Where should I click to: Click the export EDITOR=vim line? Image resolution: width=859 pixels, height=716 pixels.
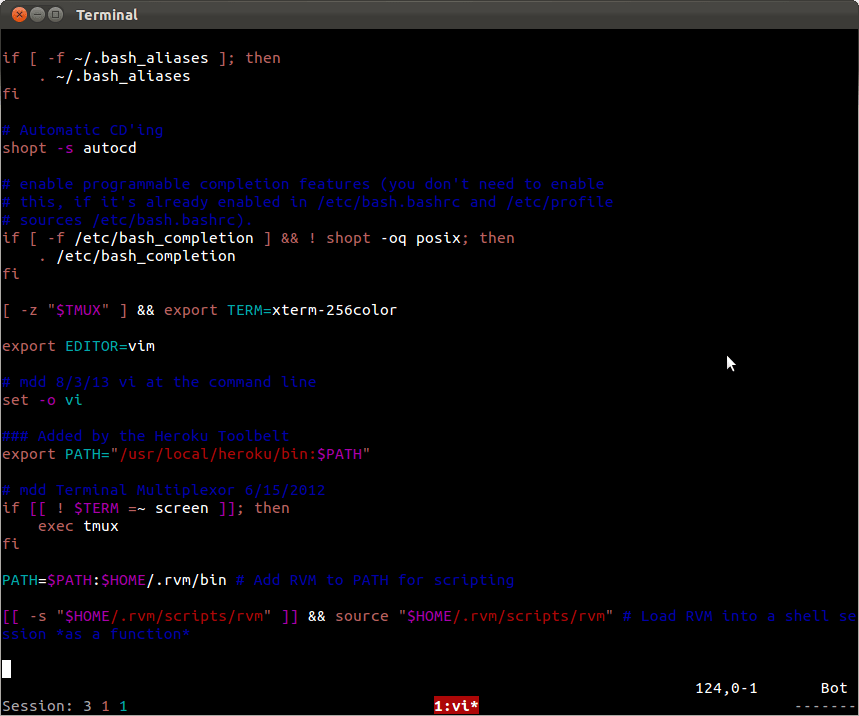(78, 346)
